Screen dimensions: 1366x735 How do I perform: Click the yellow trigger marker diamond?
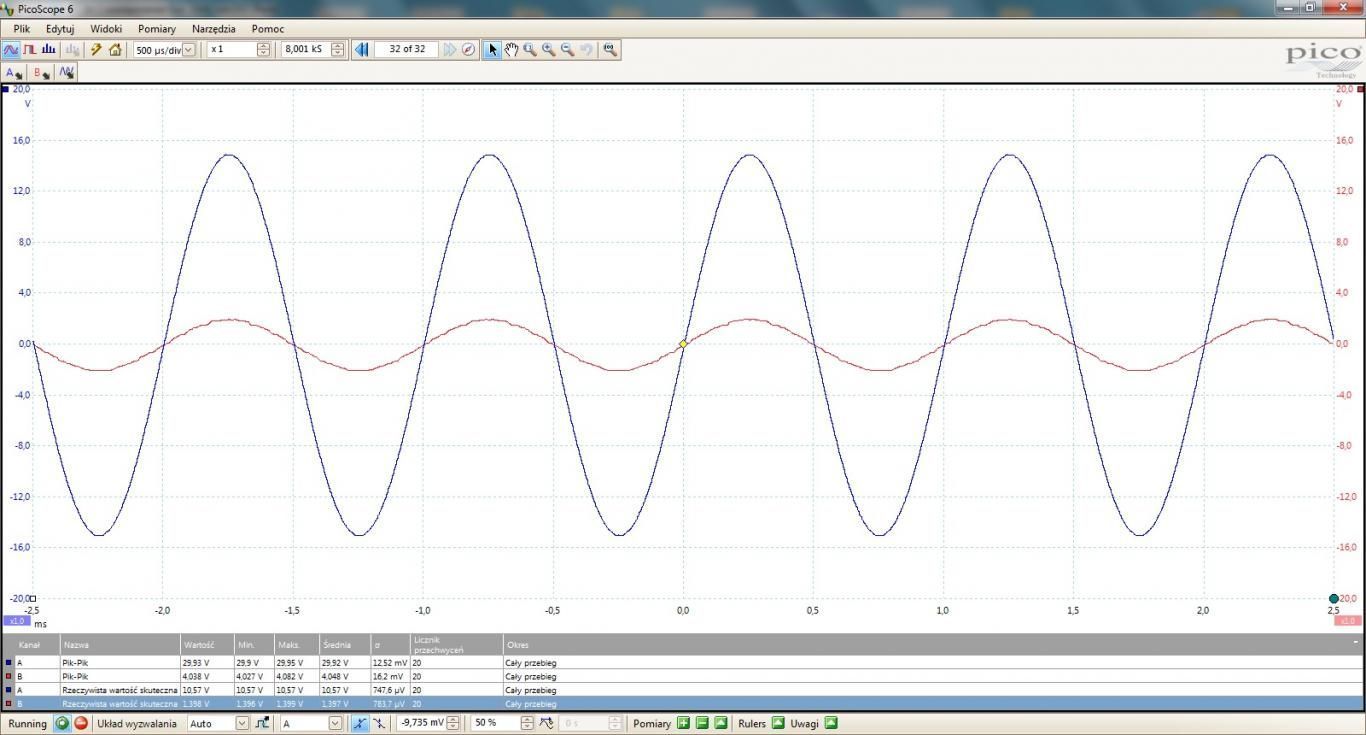(x=683, y=344)
